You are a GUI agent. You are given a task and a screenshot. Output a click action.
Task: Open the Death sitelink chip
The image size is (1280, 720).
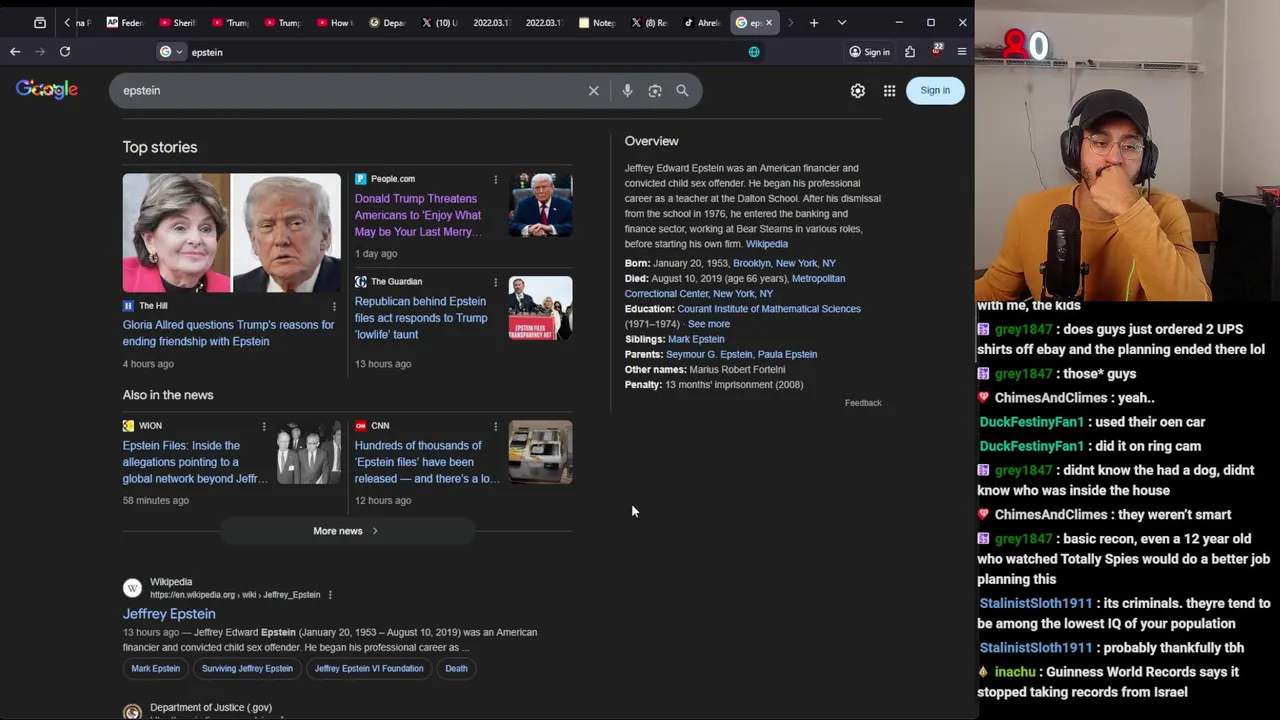click(x=456, y=668)
